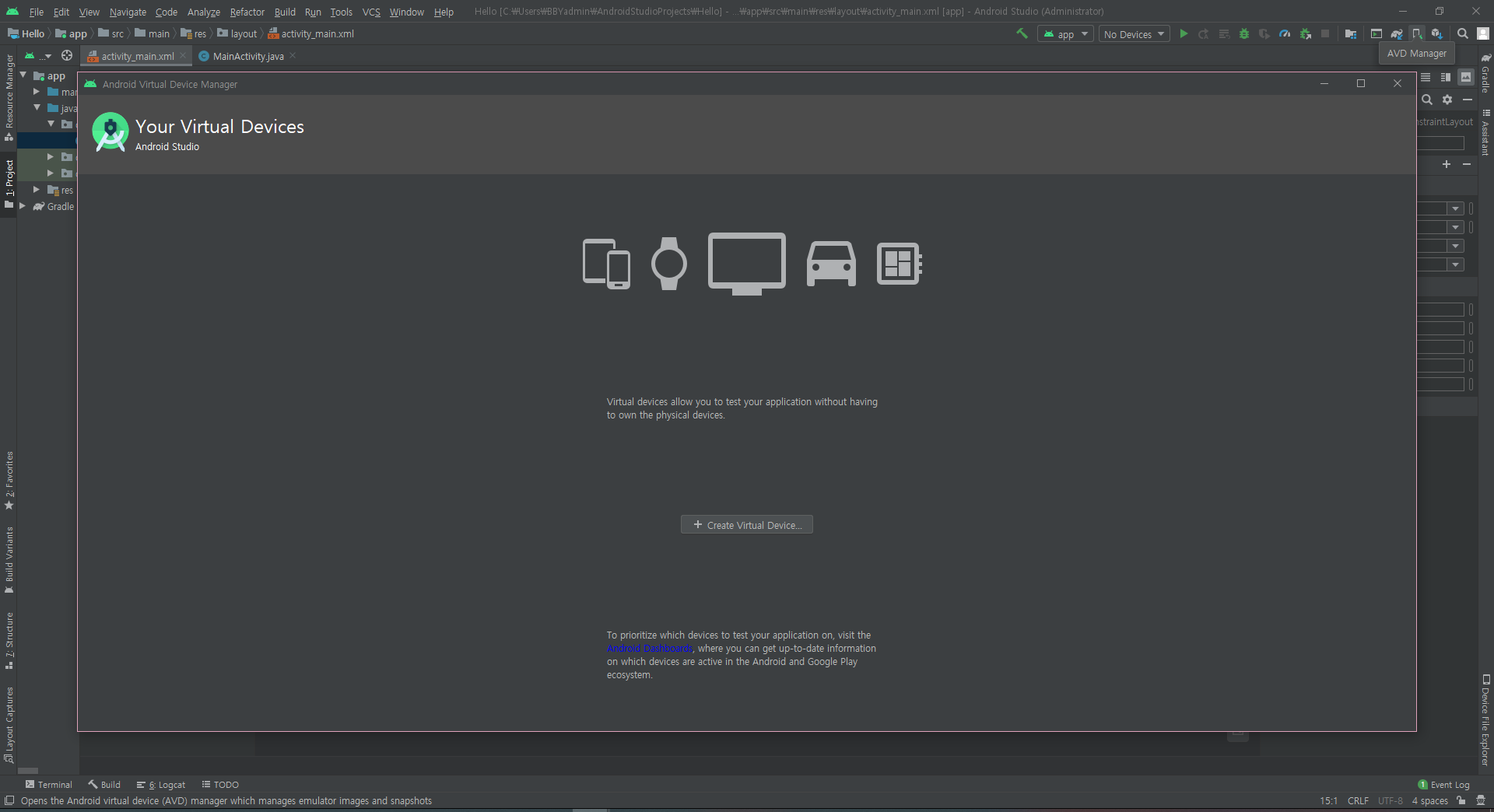Image resolution: width=1494 pixels, height=812 pixels.
Task: Select the Wear OS watch icon
Action: point(669,264)
